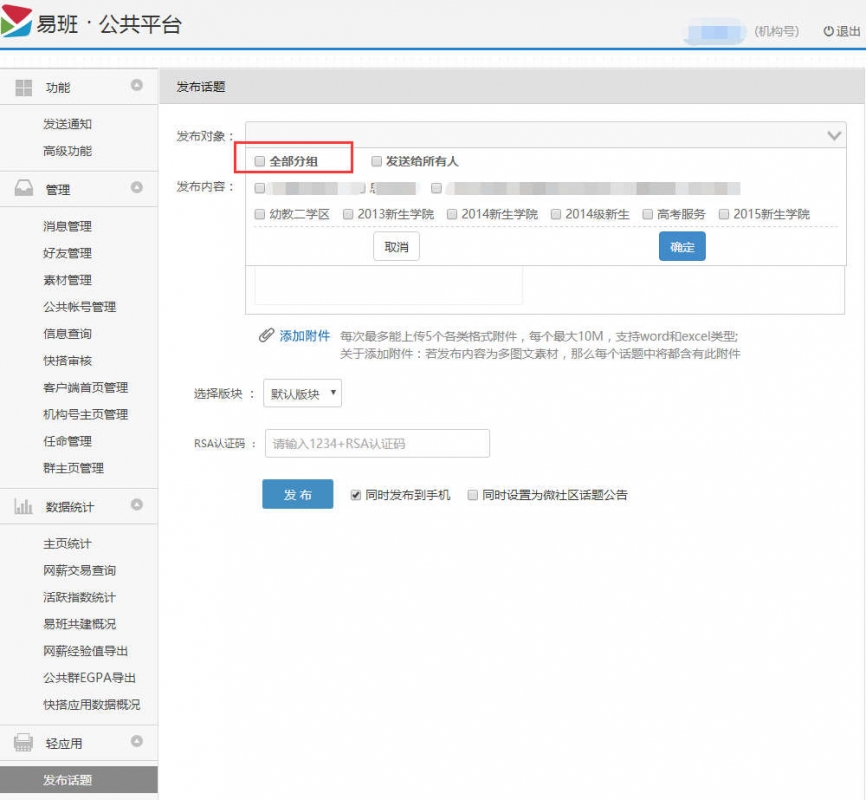Click the 数据统计 bar chart icon
The width and height of the screenshot is (866, 800).
pos(23,507)
